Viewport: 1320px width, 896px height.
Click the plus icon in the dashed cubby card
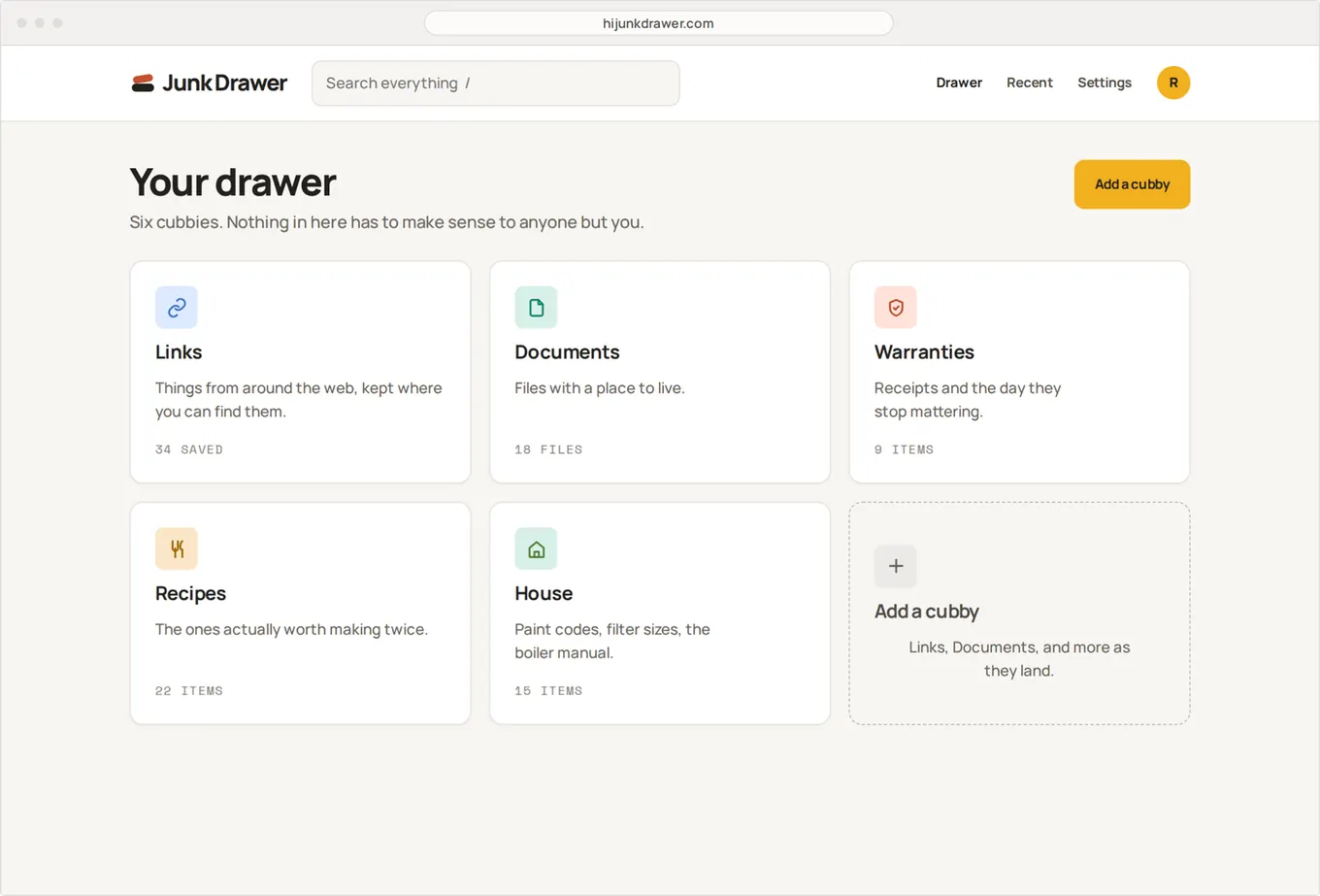click(x=895, y=566)
